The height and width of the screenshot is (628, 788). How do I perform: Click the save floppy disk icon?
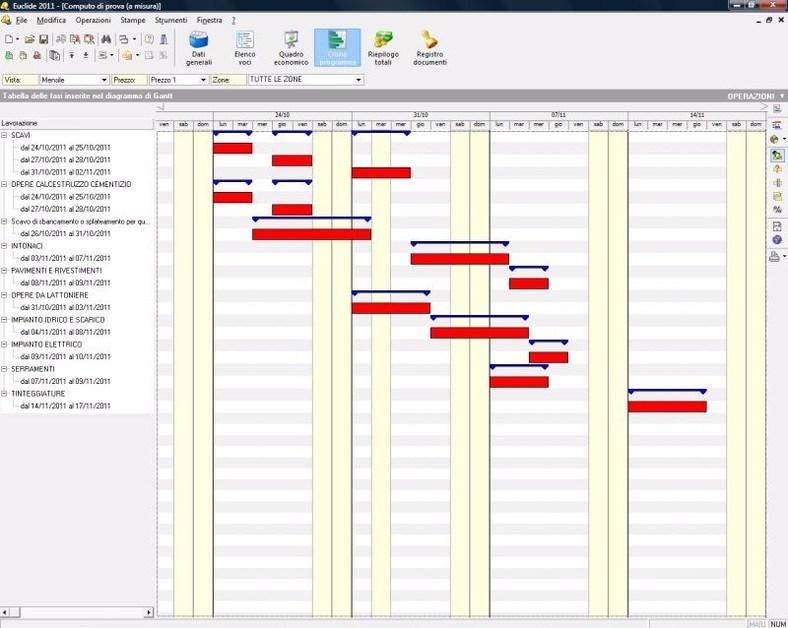[44, 39]
